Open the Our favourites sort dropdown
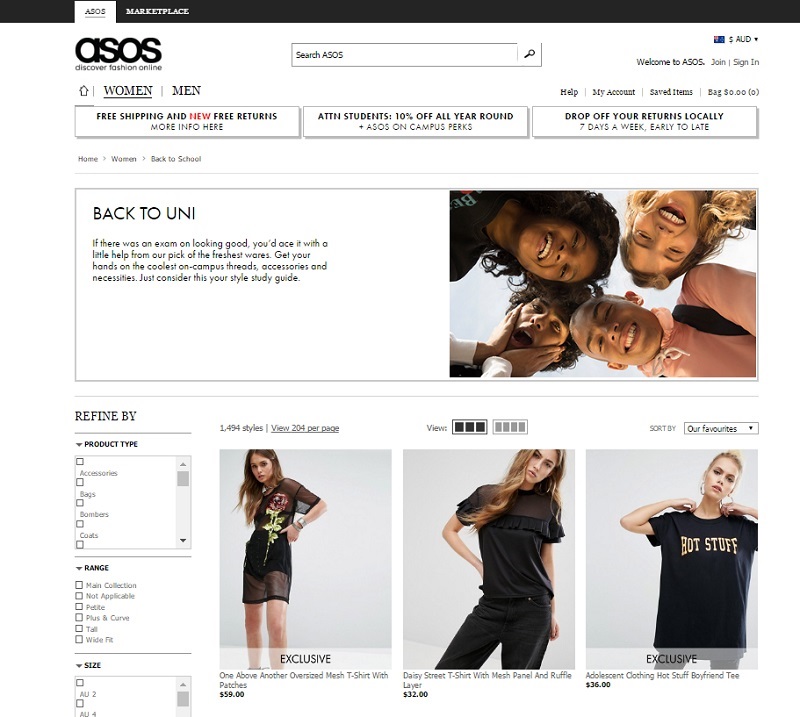This screenshot has height=717, width=800. coord(721,428)
